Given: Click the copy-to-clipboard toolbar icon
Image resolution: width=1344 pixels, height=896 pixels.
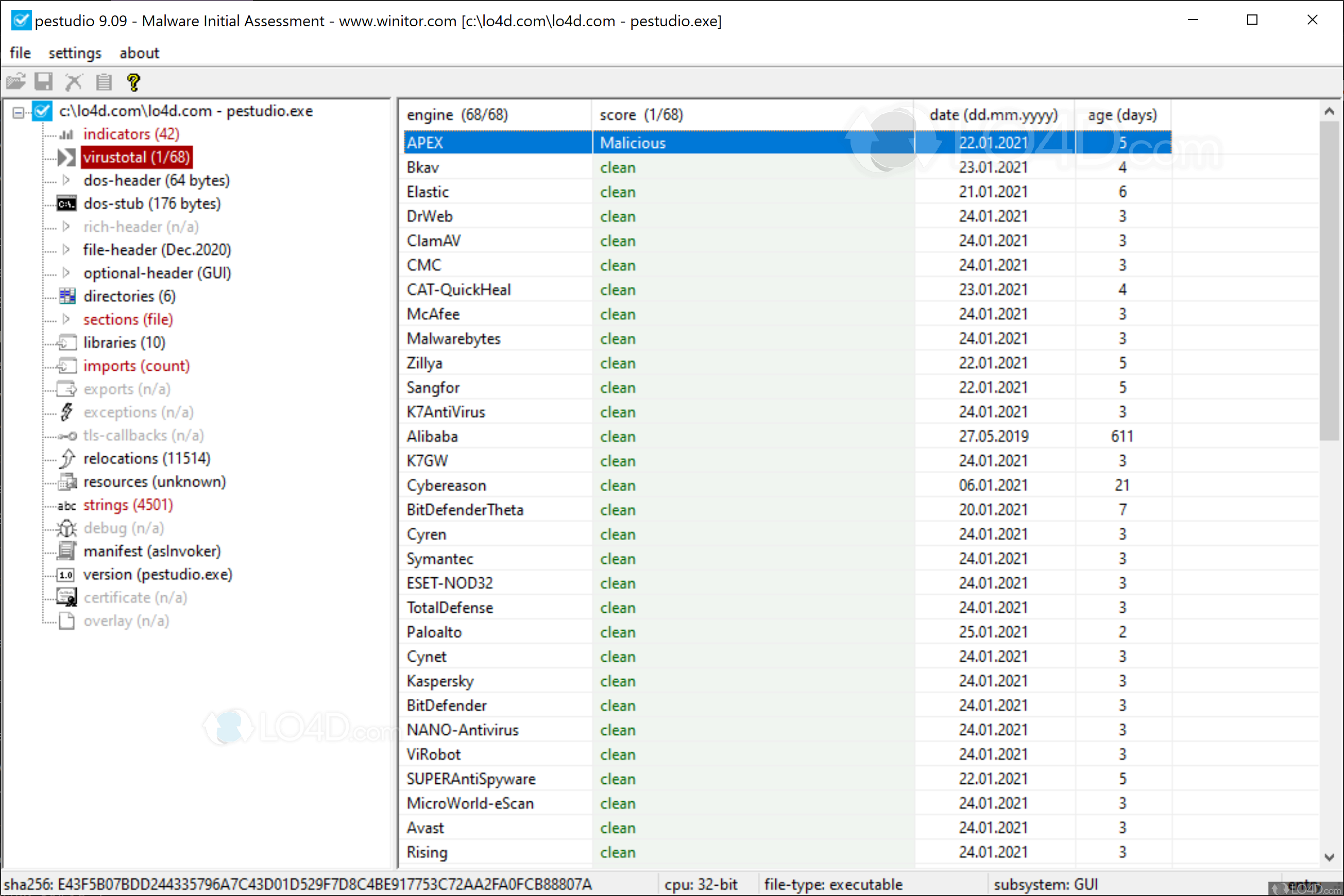Looking at the screenshot, I should (104, 82).
